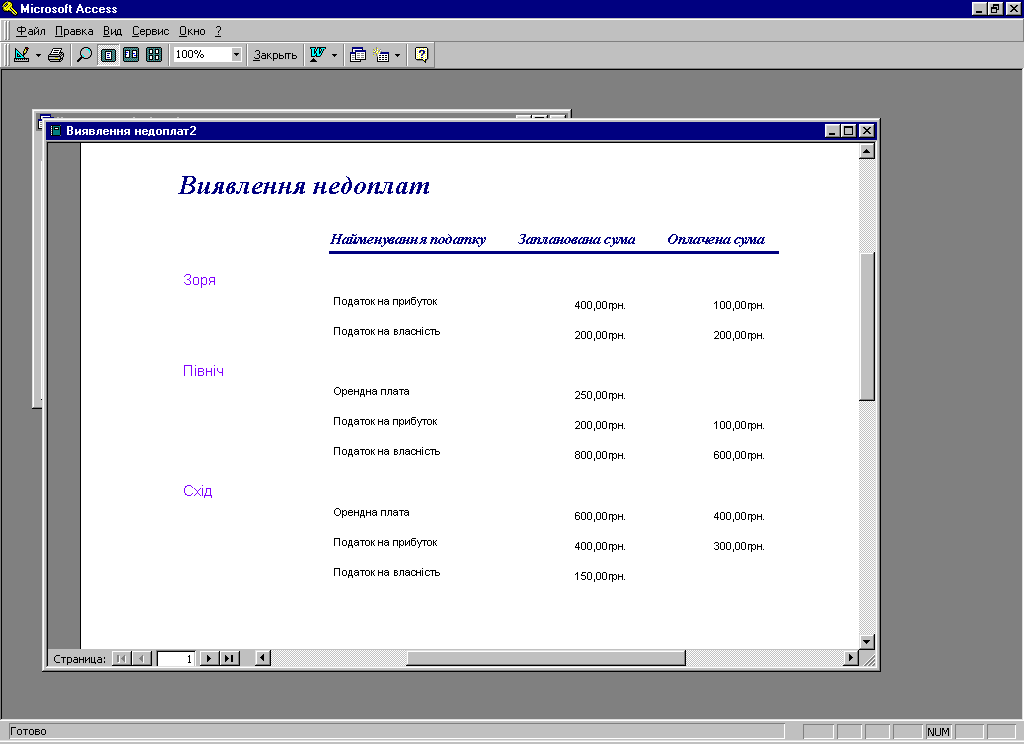Click the New Object icon

(x=381, y=55)
